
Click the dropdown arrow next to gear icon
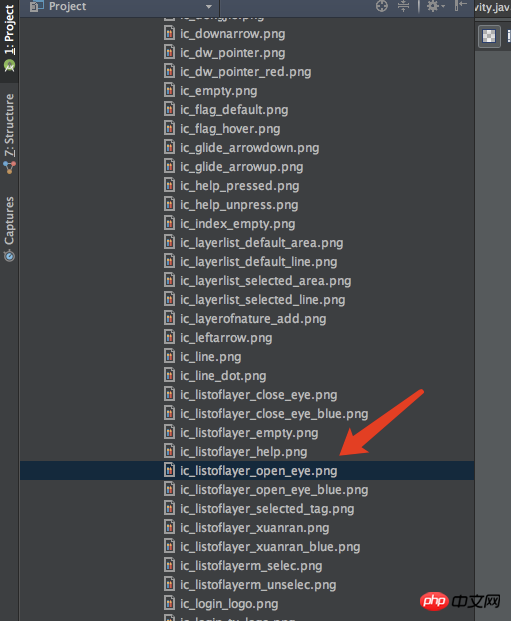(443, 6)
